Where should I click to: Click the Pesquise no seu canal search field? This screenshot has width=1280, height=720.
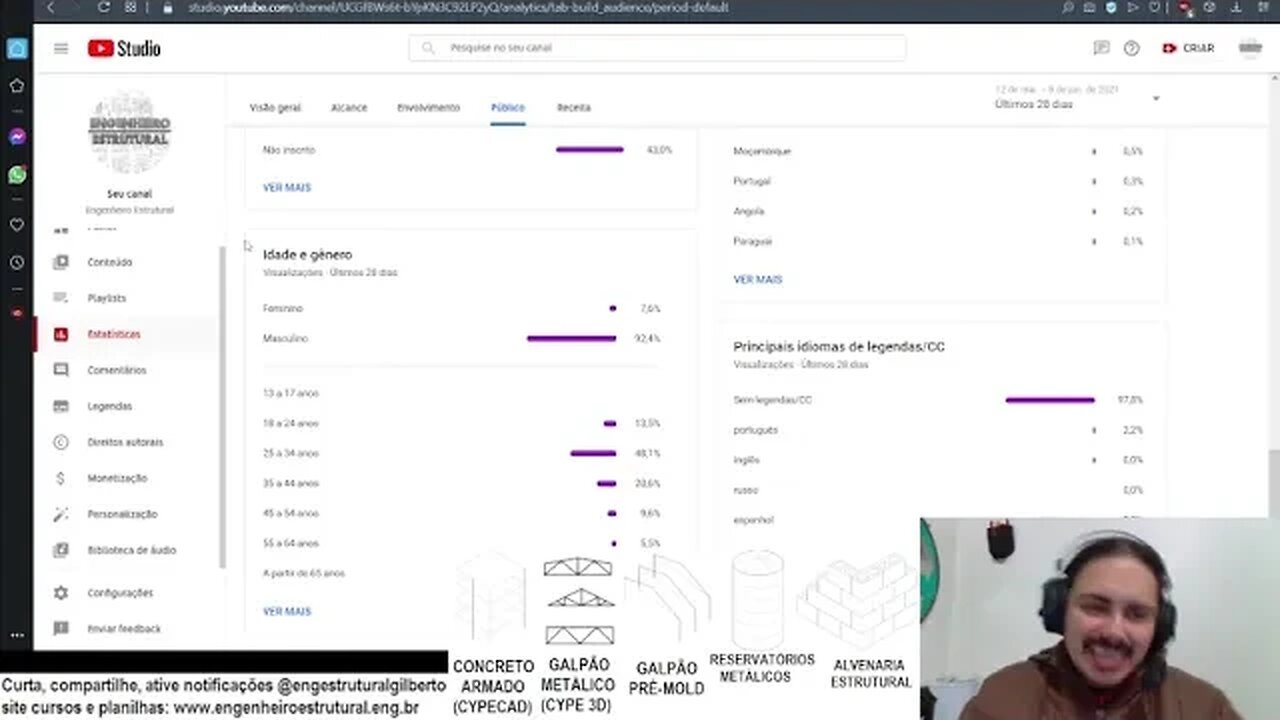coord(657,48)
